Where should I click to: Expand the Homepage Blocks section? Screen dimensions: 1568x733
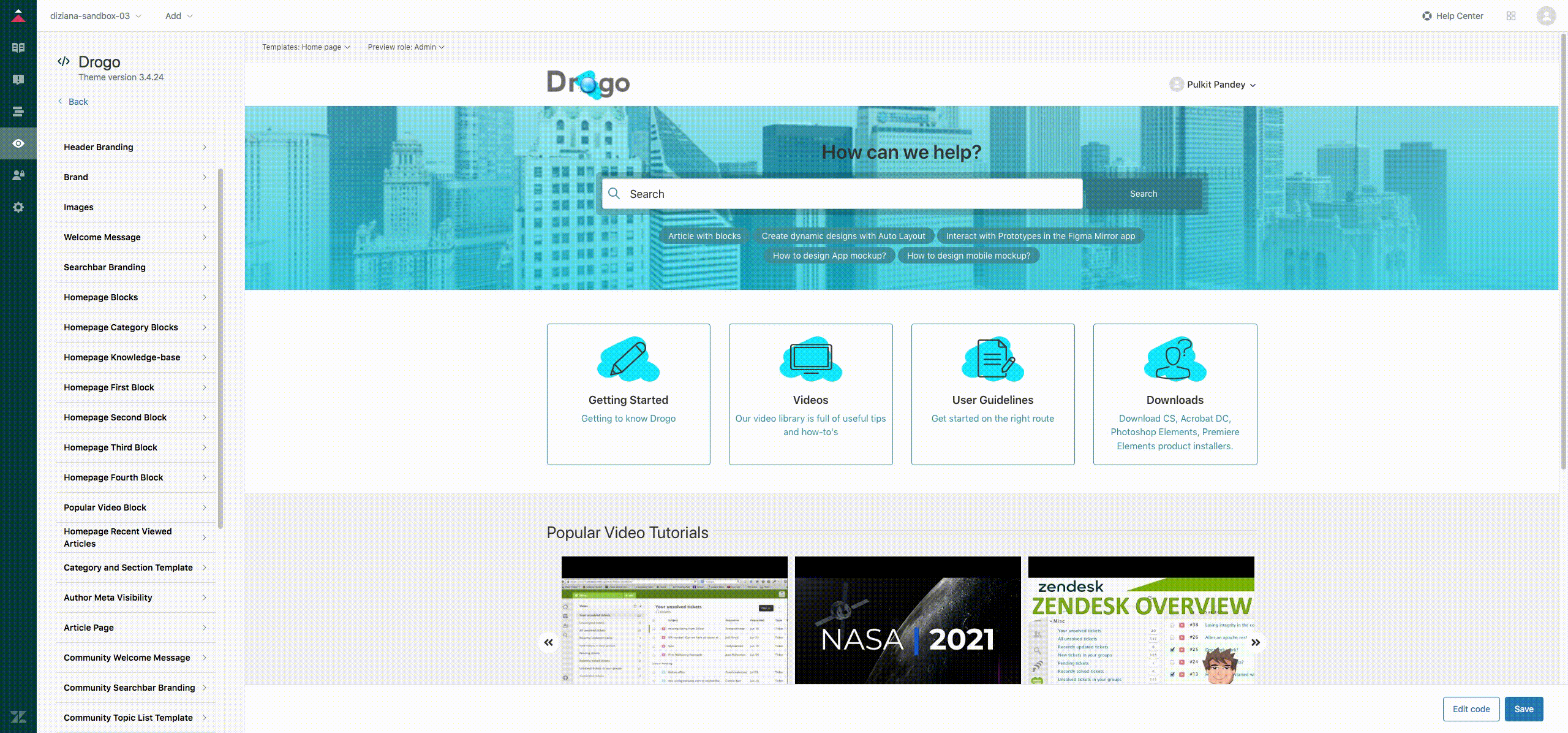pyautogui.click(x=135, y=297)
